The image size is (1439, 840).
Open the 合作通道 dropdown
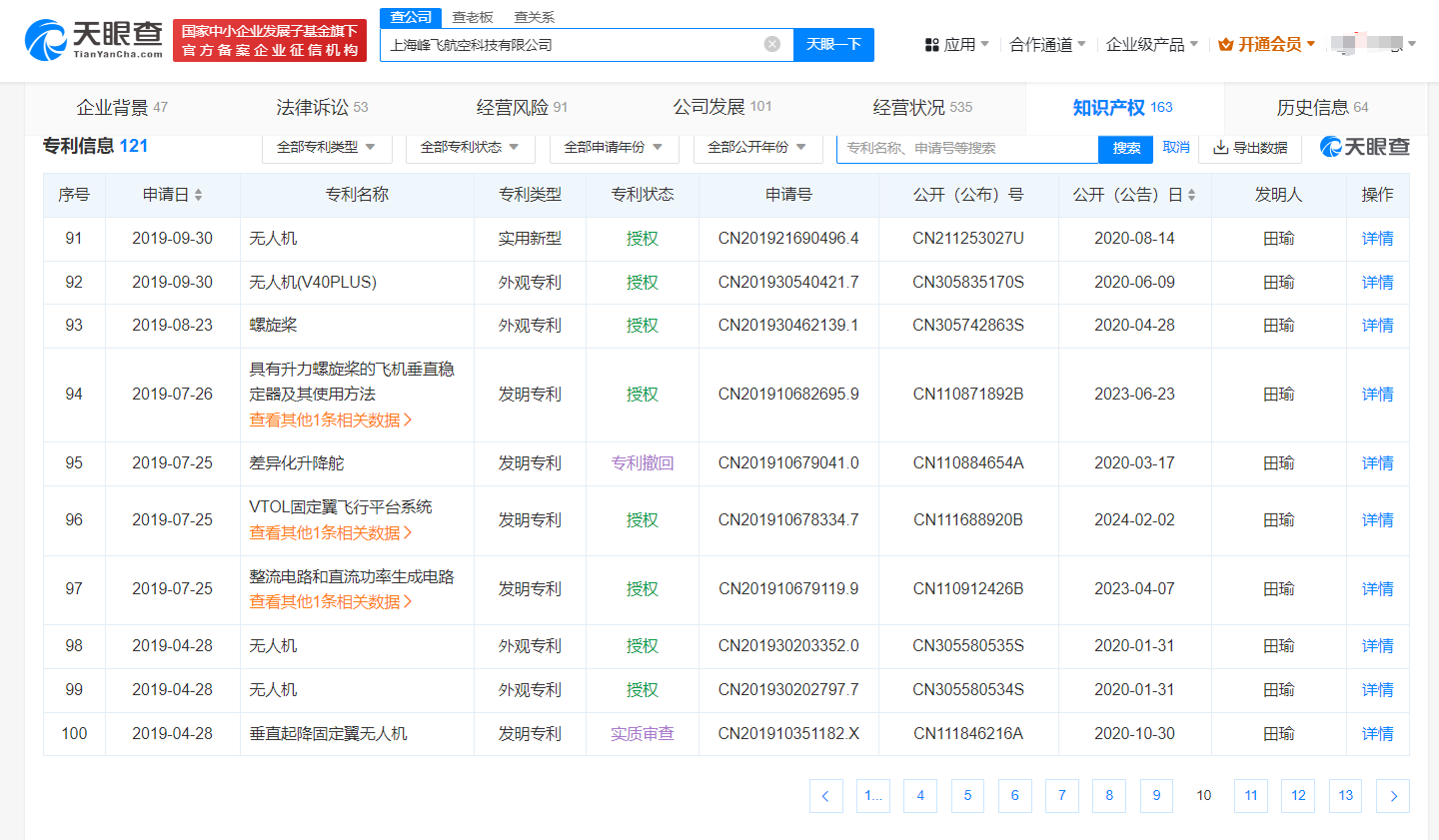[x=1047, y=44]
